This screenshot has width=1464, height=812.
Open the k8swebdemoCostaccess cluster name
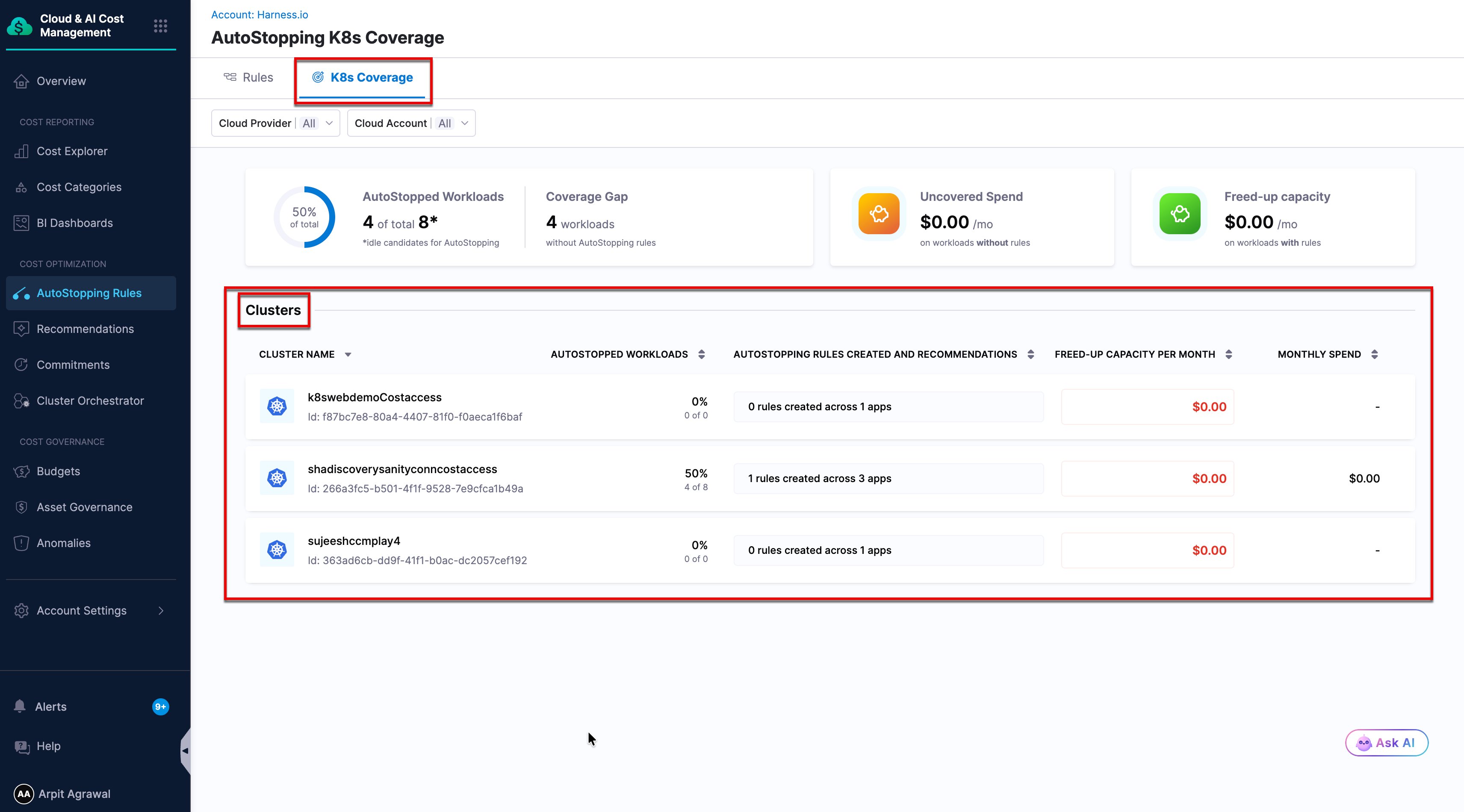point(375,397)
